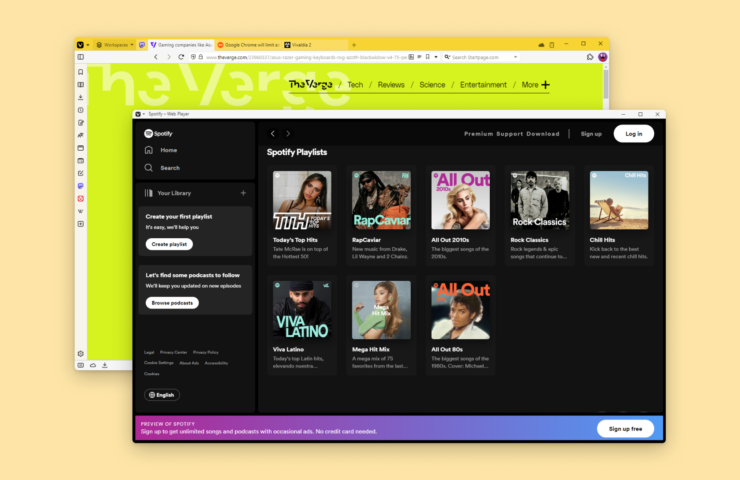Screen dimensions: 740x480
Task: Click the plus to create playlist or folder
Action: (243, 193)
